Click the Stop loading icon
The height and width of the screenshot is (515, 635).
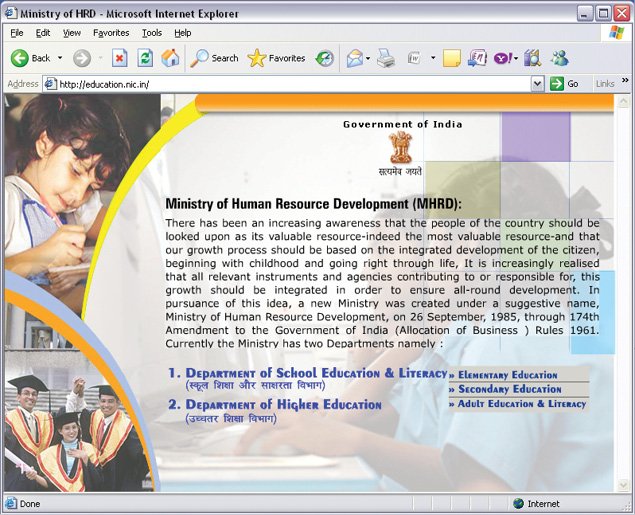click(119, 58)
